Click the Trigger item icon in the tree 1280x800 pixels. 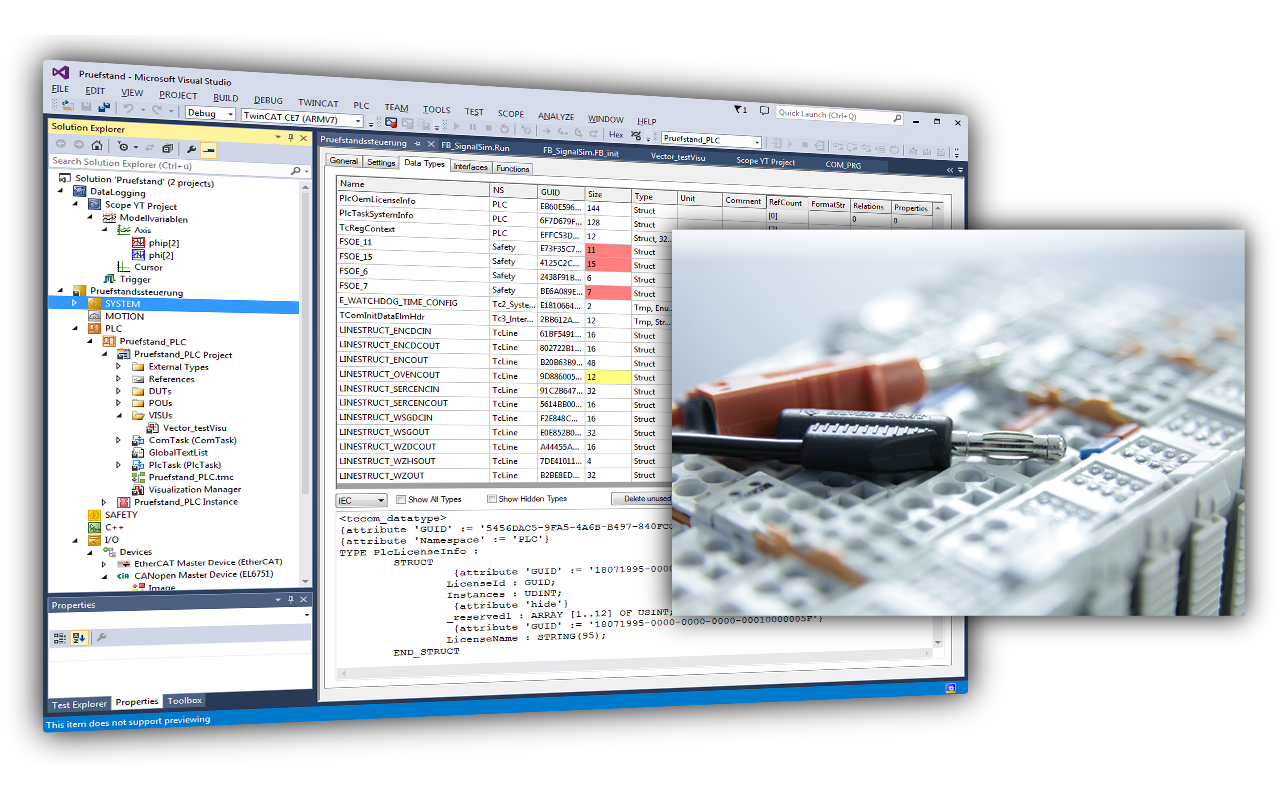point(110,279)
